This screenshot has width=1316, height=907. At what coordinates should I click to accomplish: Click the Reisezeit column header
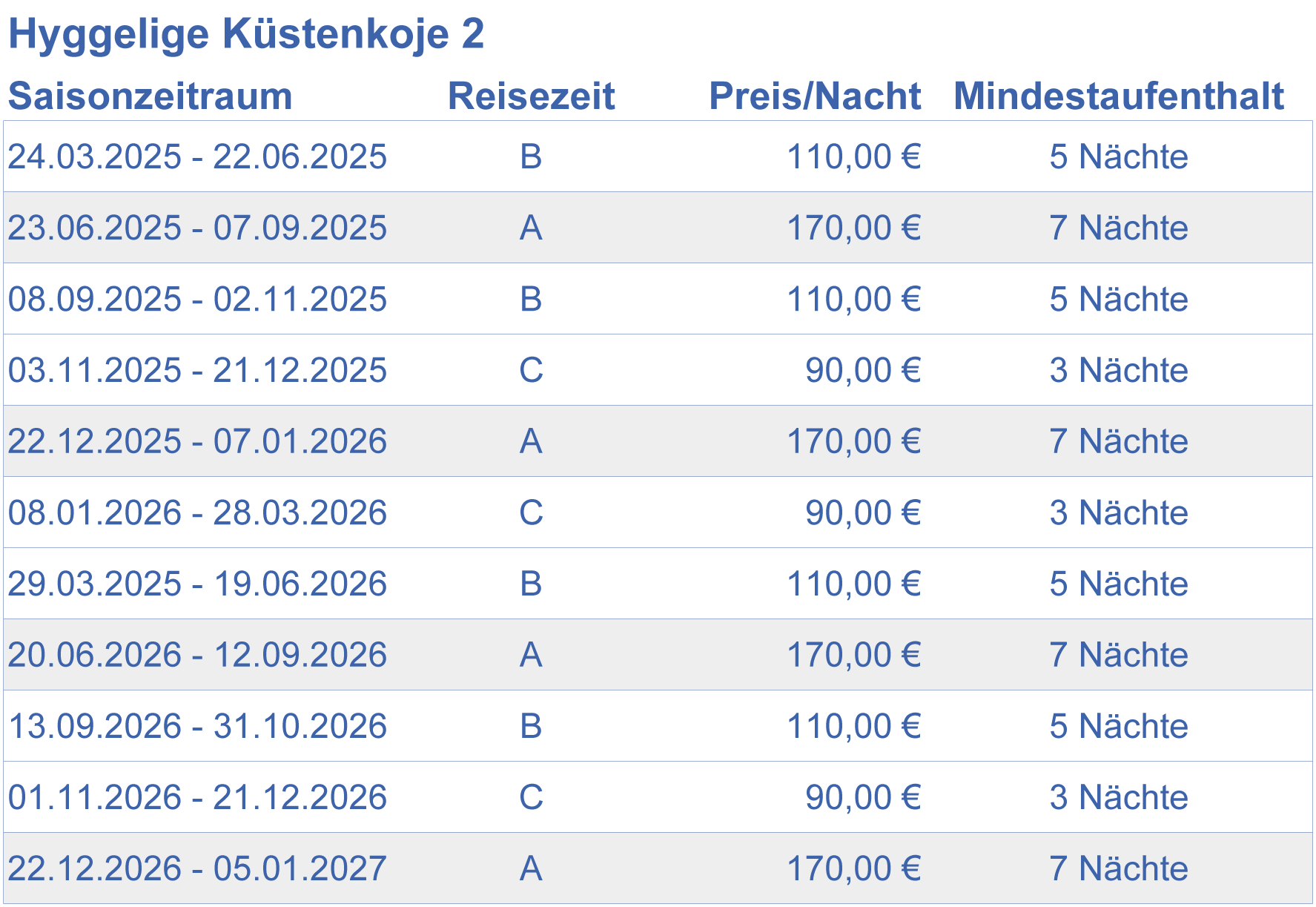[531, 96]
